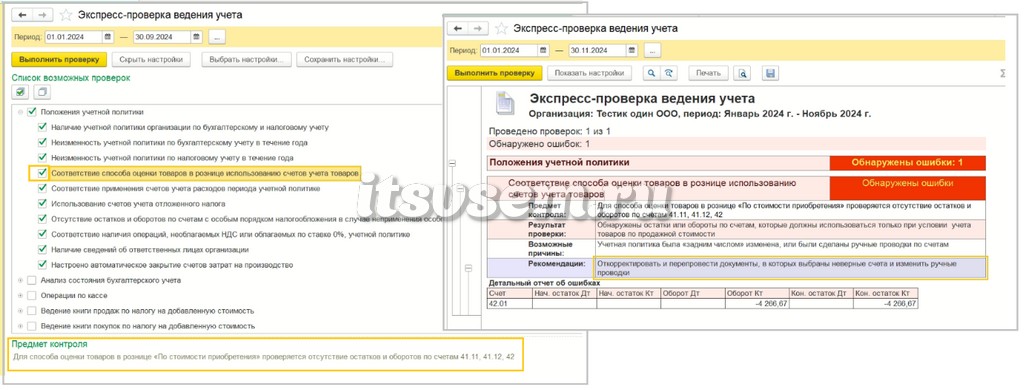Viewport: 1024px width, 390px height.
Task: Open calendar for end date 30.09.2024
Action: click(x=197, y=37)
